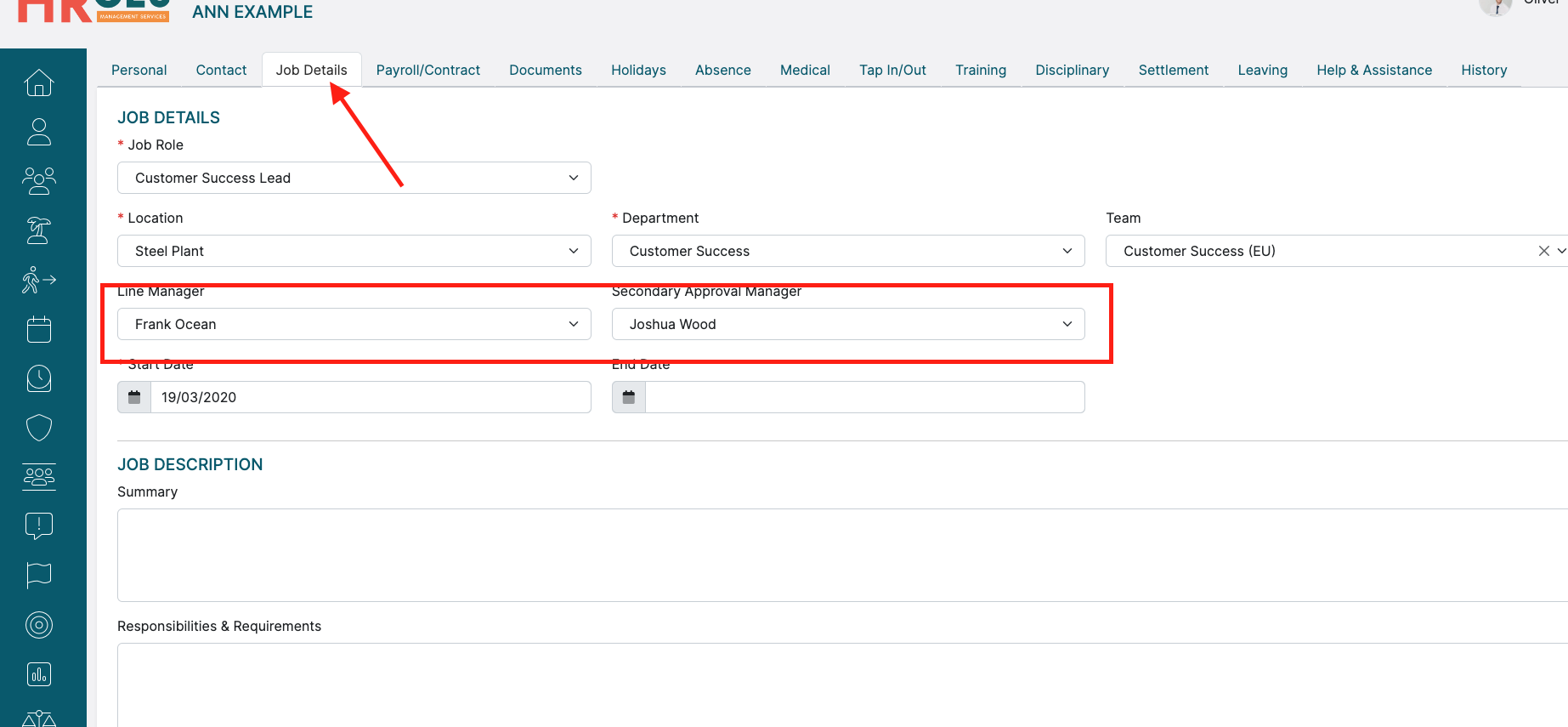This screenshot has width=1568, height=727.
Task: Go to the Disciplinary tab
Action: [x=1072, y=70]
